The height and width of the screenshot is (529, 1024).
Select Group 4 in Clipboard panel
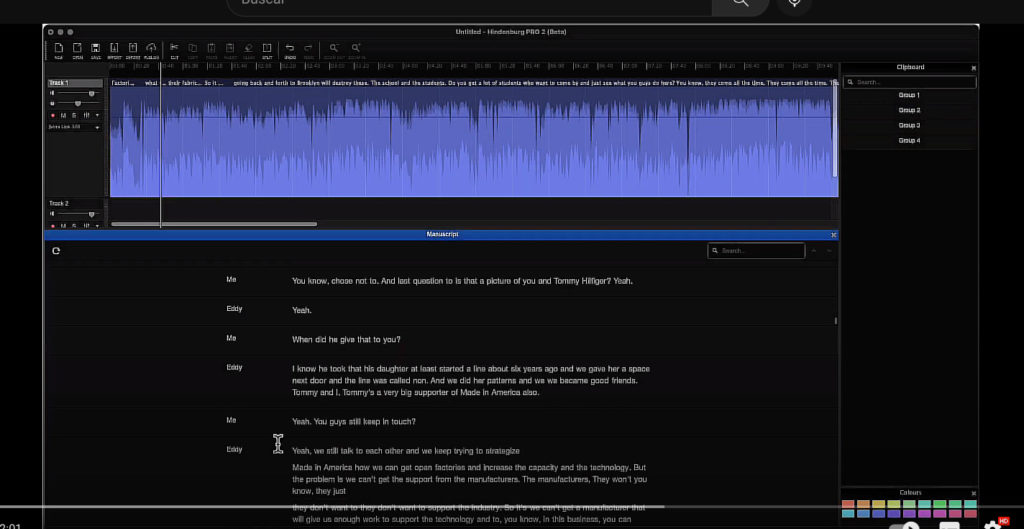[909, 140]
